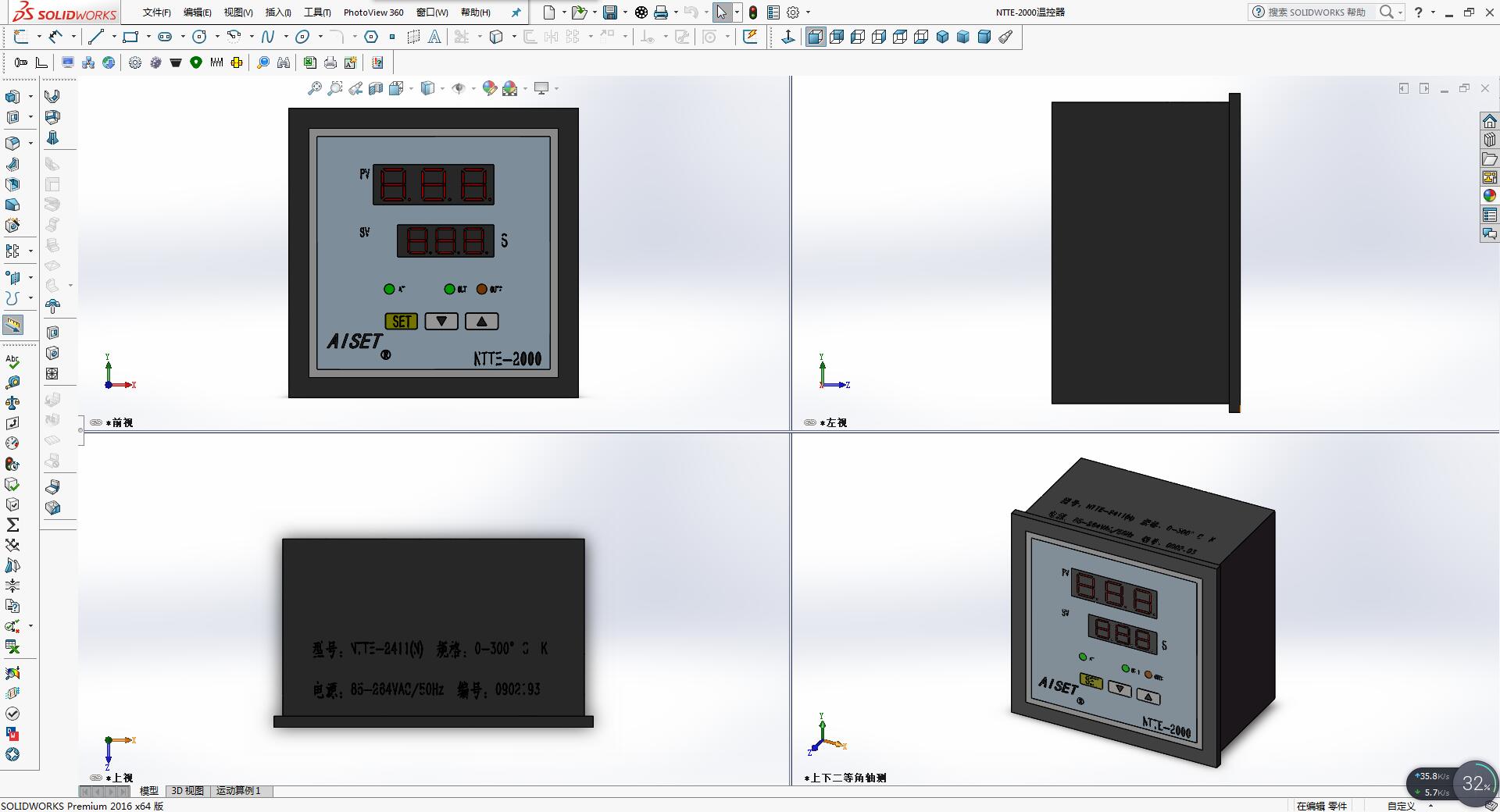The image size is (1500, 812).
Task: Select the Smart Dimension sketch tool
Action: [54, 36]
